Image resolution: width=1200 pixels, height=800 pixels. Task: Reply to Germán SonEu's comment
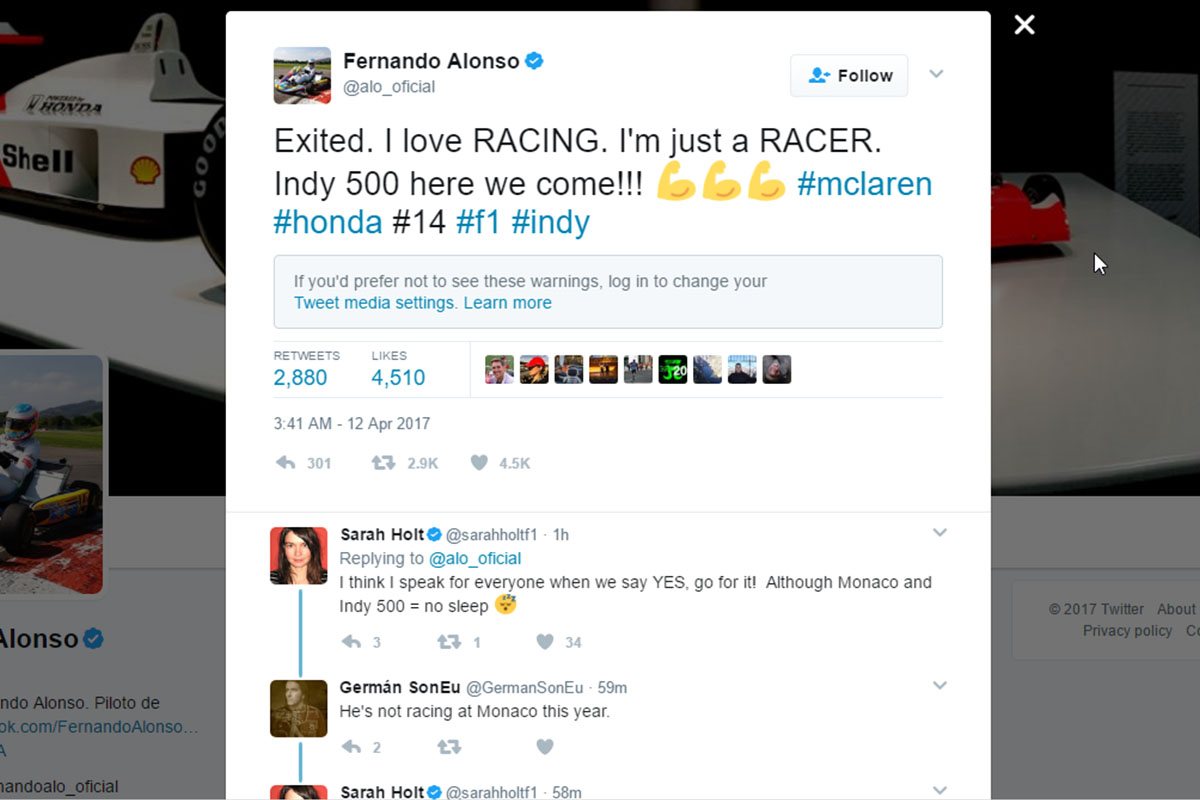point(351,747)
